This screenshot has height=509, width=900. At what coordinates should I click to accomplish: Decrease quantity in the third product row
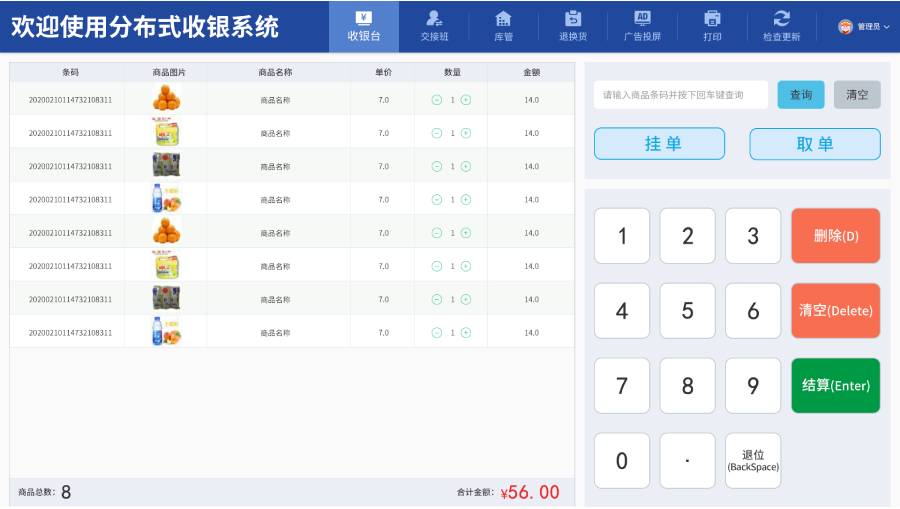click(x=437, y=166)
